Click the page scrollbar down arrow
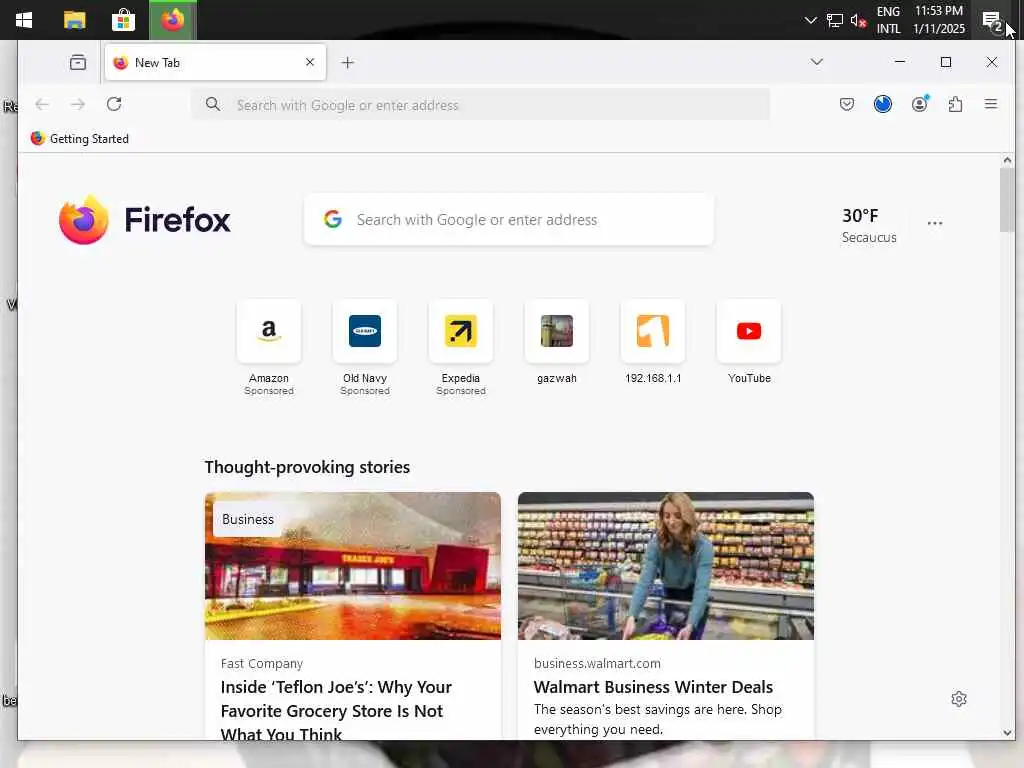The height and width of the screenshot is (768, 1024). 1007,733
